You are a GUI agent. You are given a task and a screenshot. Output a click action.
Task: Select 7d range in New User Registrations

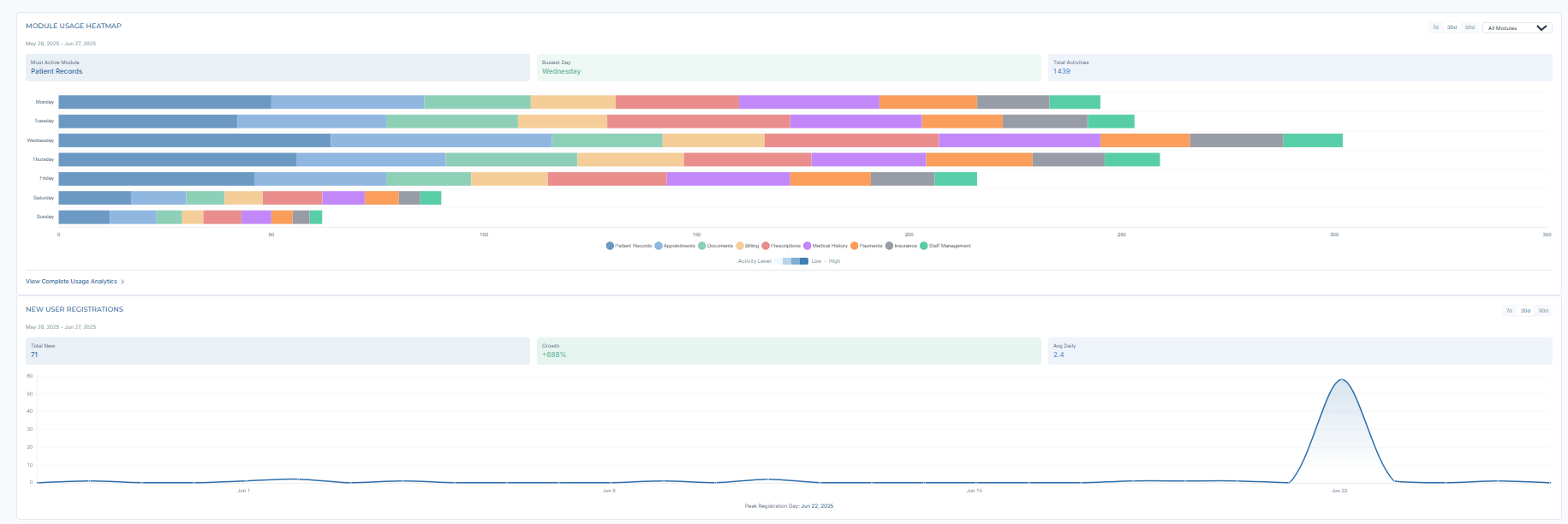[1509, 311]
